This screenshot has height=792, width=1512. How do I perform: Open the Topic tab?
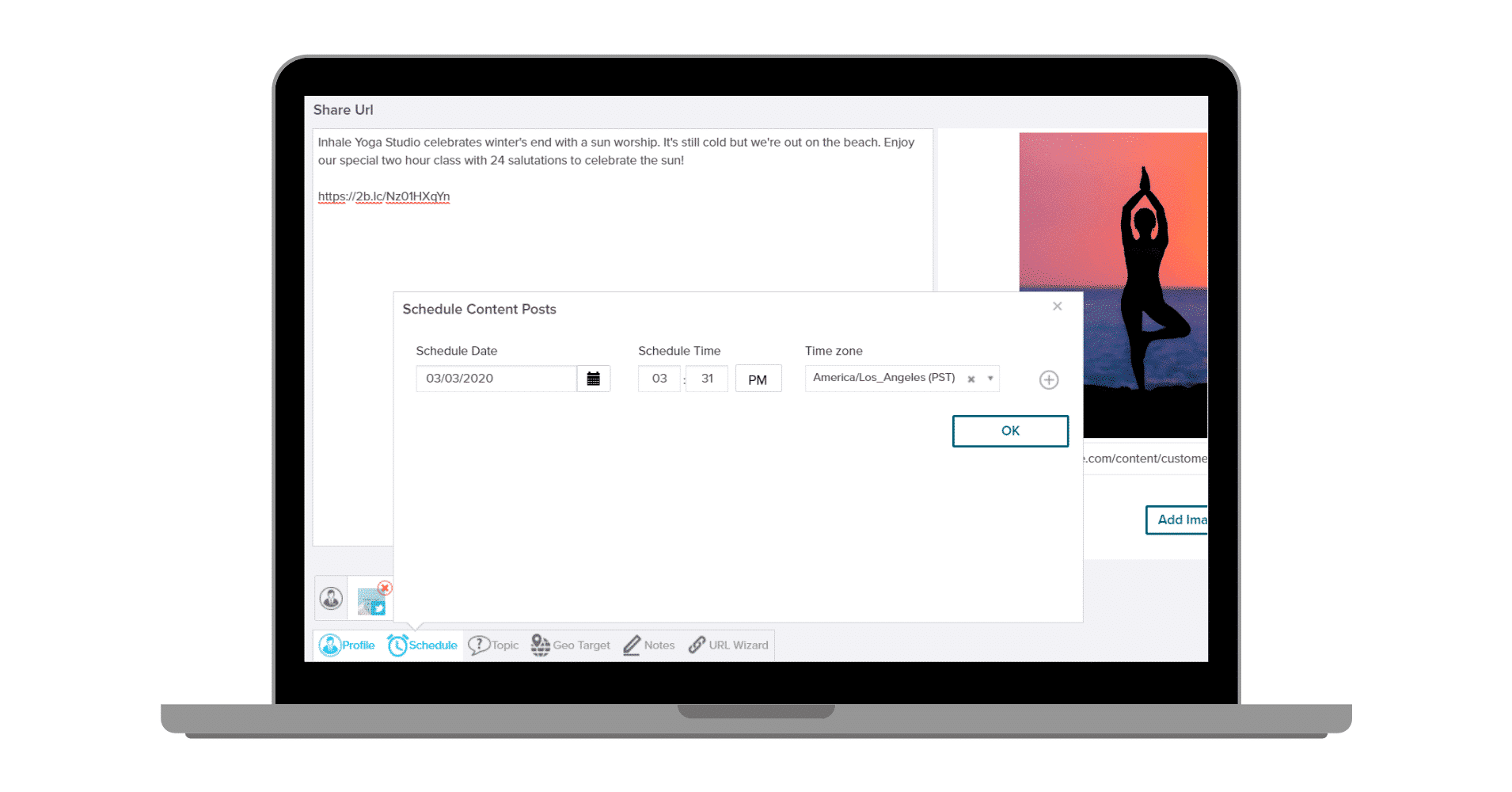coord(493,645)
